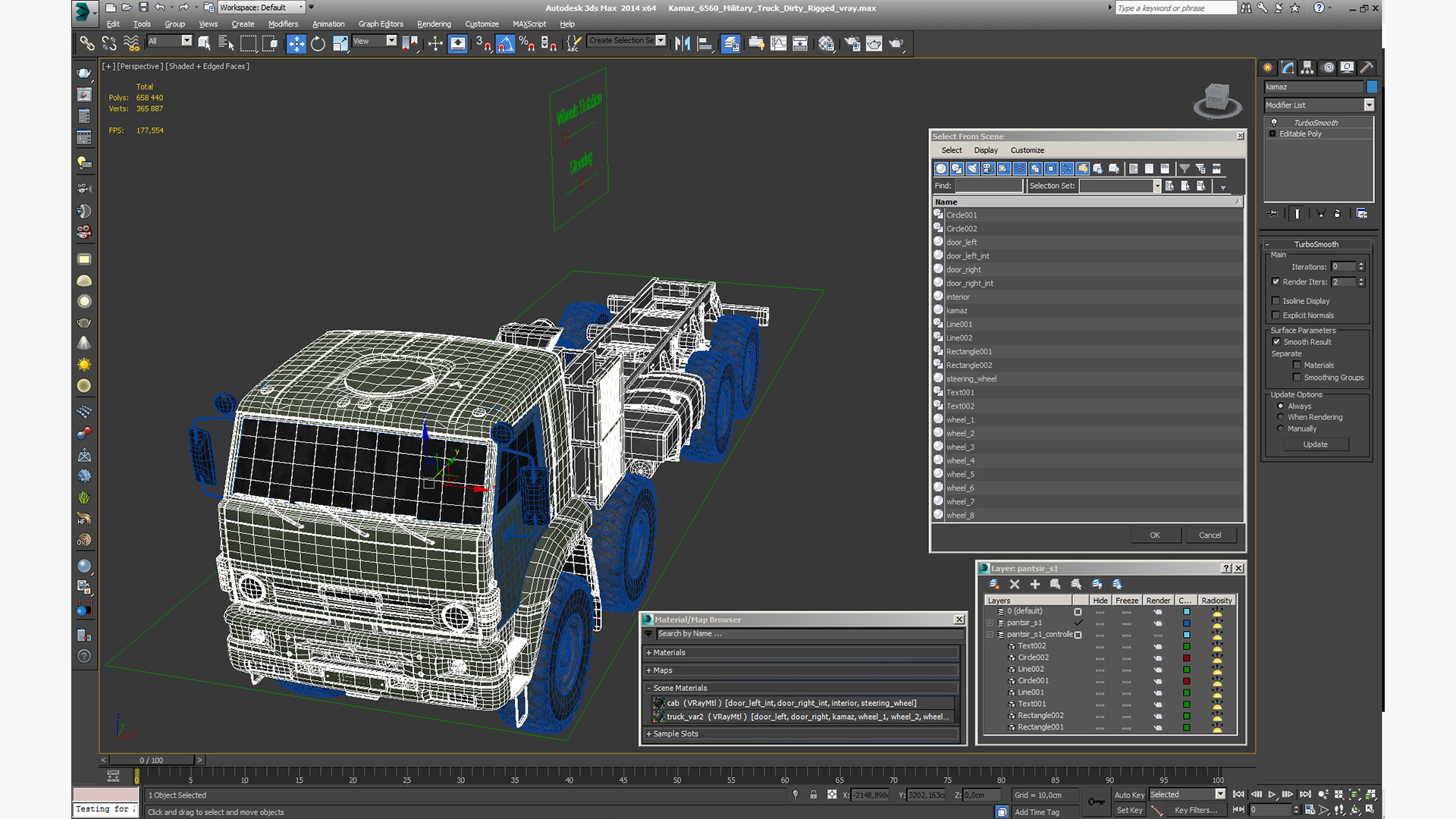Enable Explicit Normals checkbox
This screenshot has height=819, width=1456.
(1276, 315)
